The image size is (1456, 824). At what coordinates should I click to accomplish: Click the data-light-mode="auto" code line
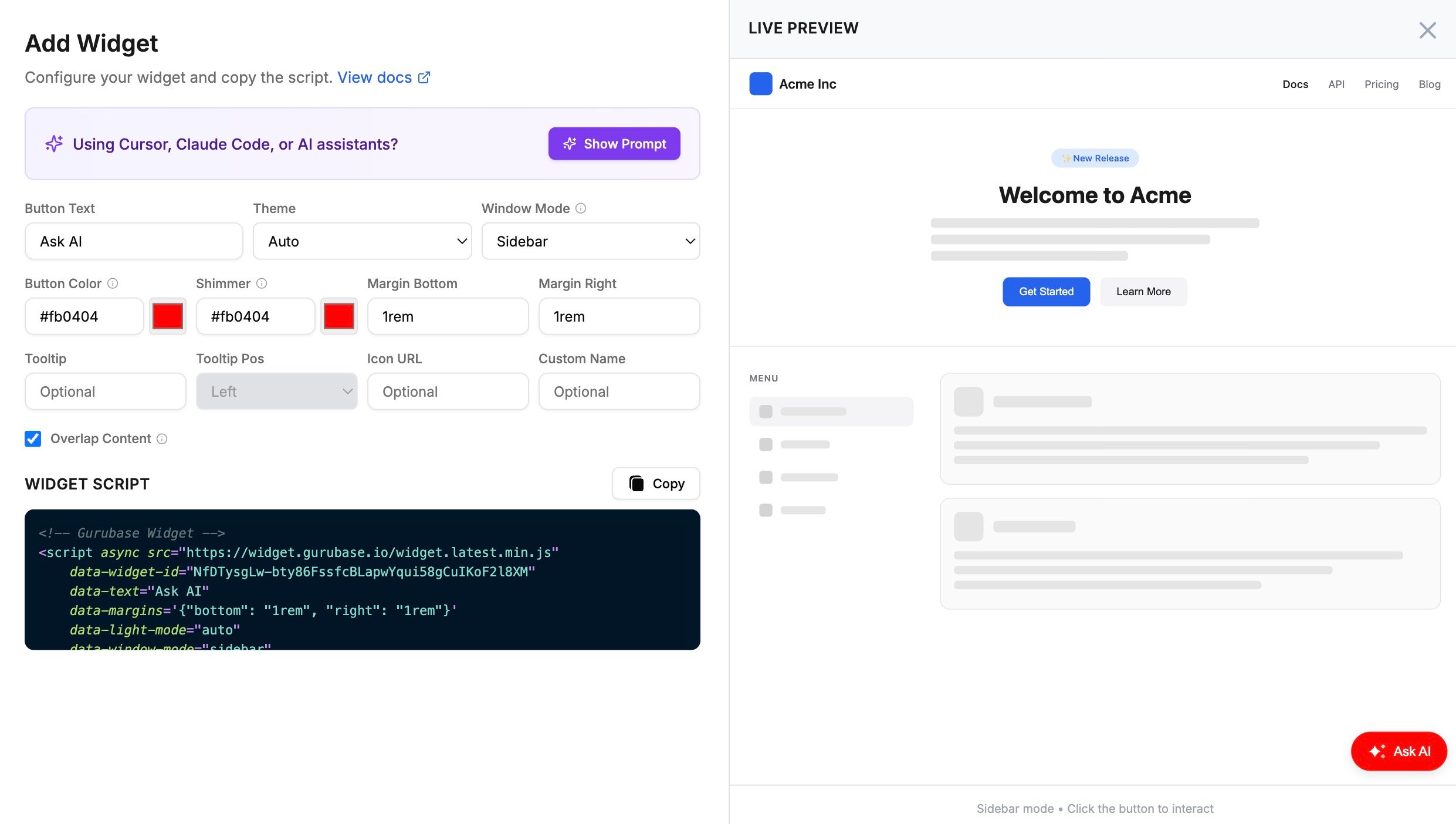tap(155, 630)
